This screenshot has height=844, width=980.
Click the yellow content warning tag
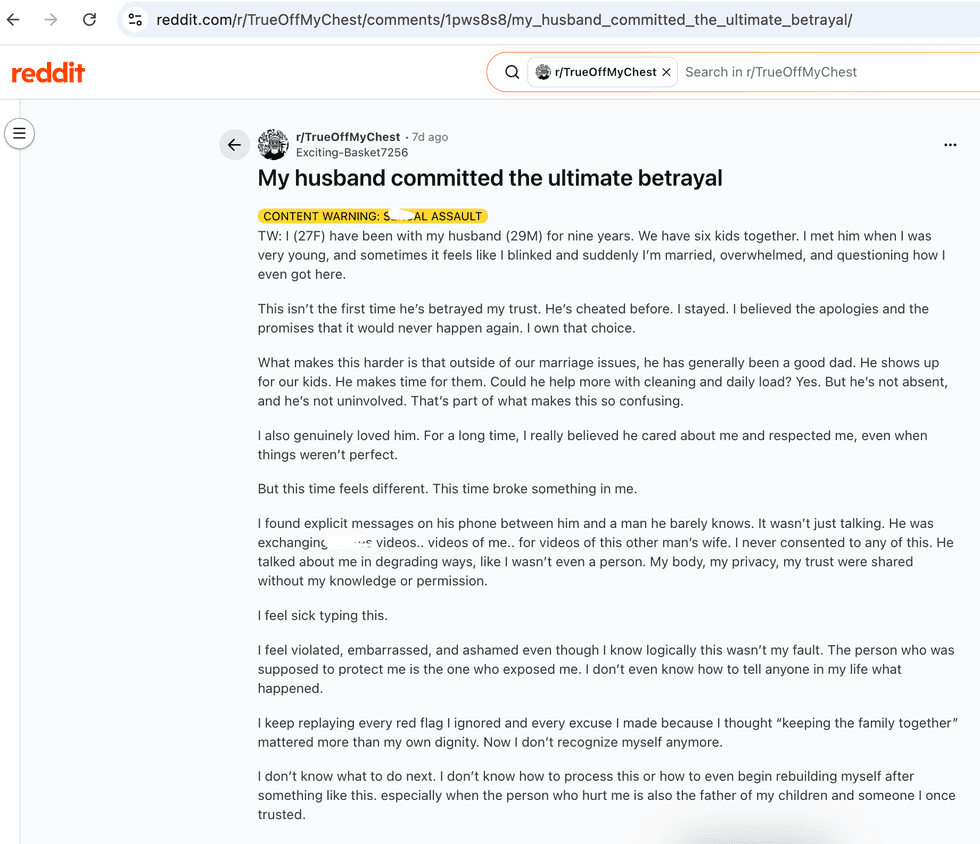(372, 216)
